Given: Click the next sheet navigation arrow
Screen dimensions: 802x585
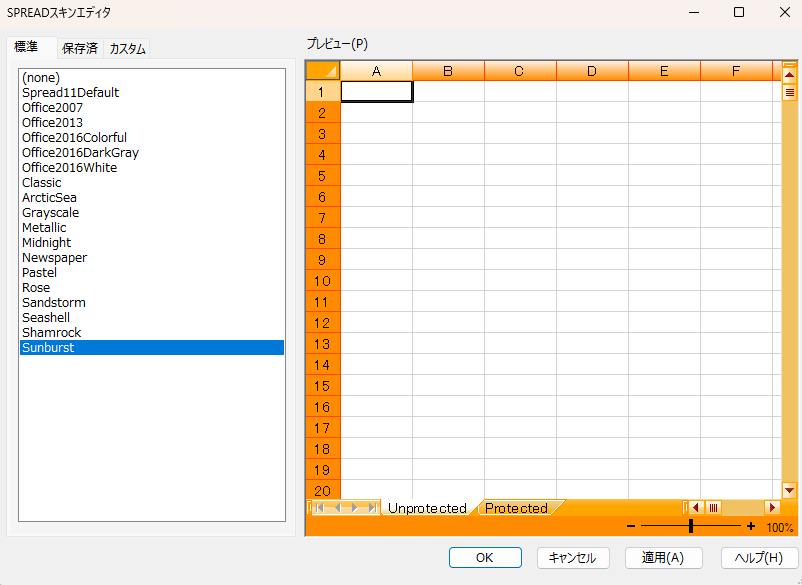Looking at the screenshot, I should click(354, 508).
